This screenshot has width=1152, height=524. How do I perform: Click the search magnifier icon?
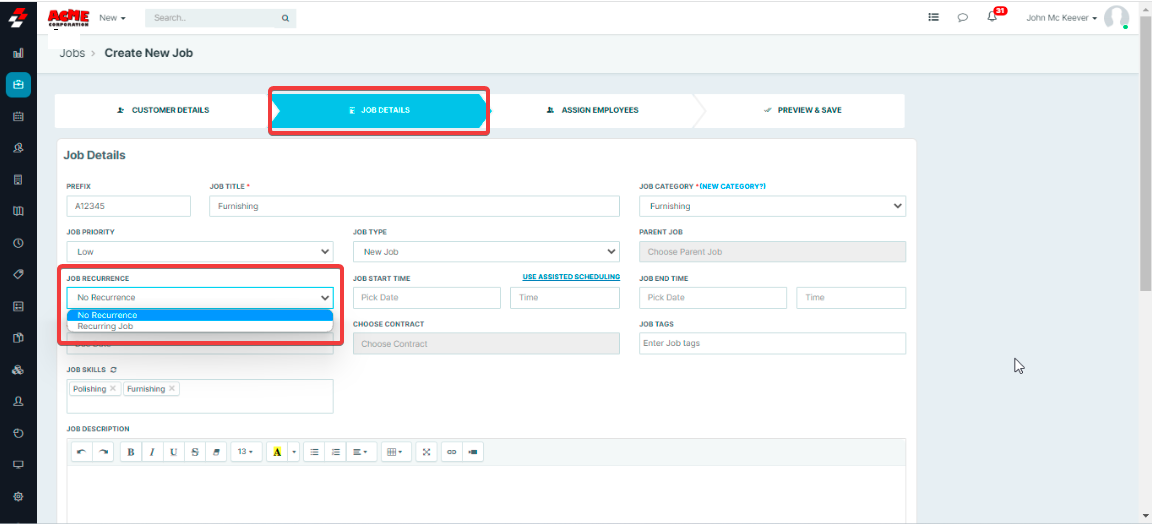click(x=285, y=18)
